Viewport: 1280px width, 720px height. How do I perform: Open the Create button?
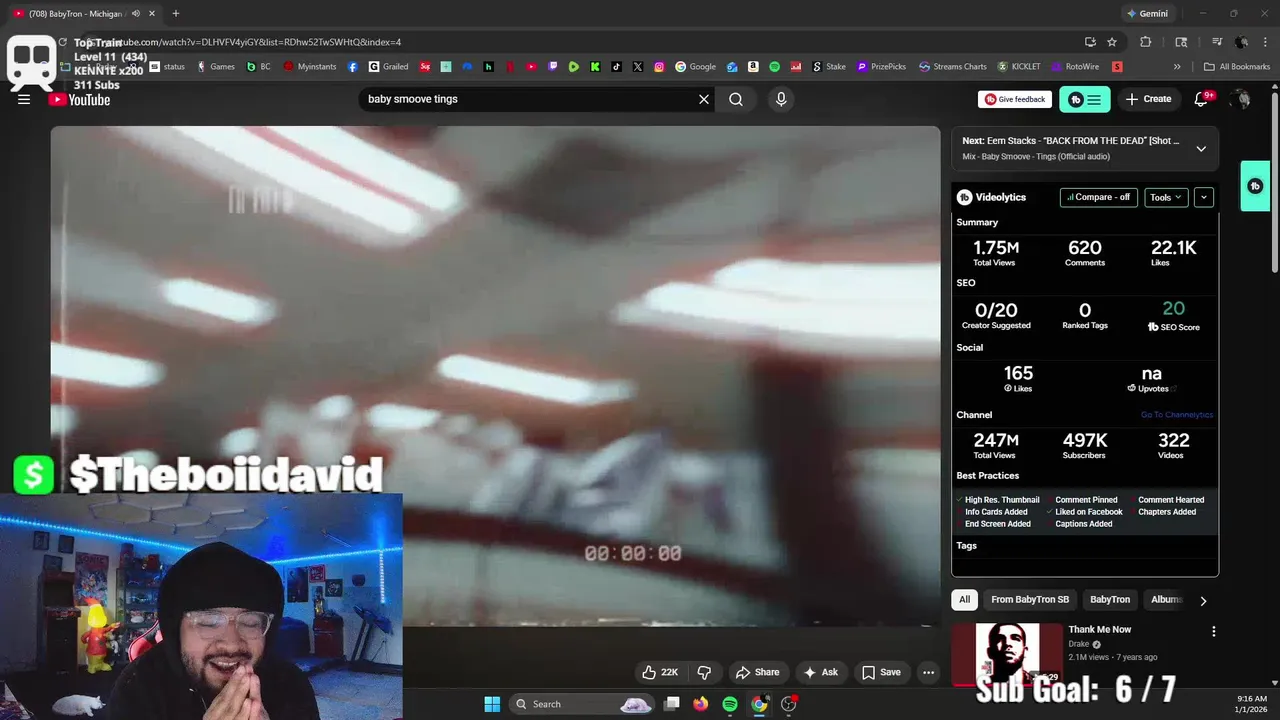pyautogui.click(x=1148, y=99)
